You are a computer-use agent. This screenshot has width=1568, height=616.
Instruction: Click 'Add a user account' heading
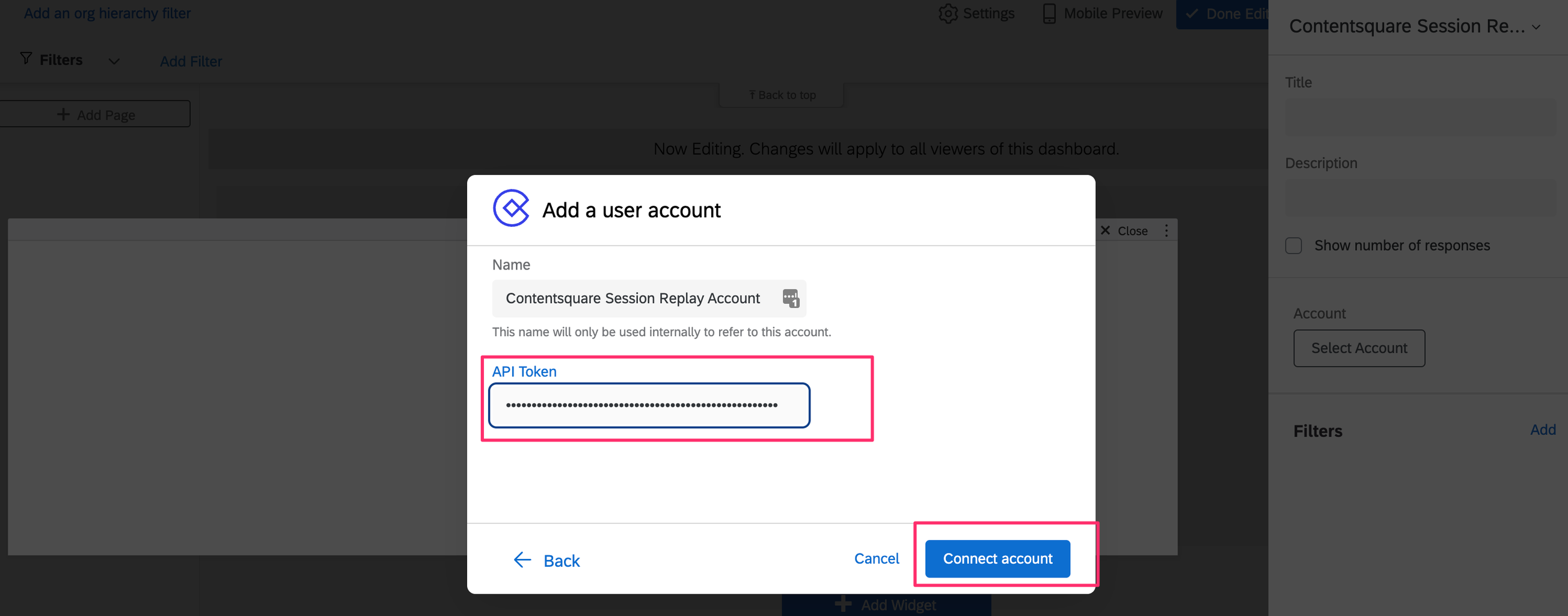[x=631, y=210]
